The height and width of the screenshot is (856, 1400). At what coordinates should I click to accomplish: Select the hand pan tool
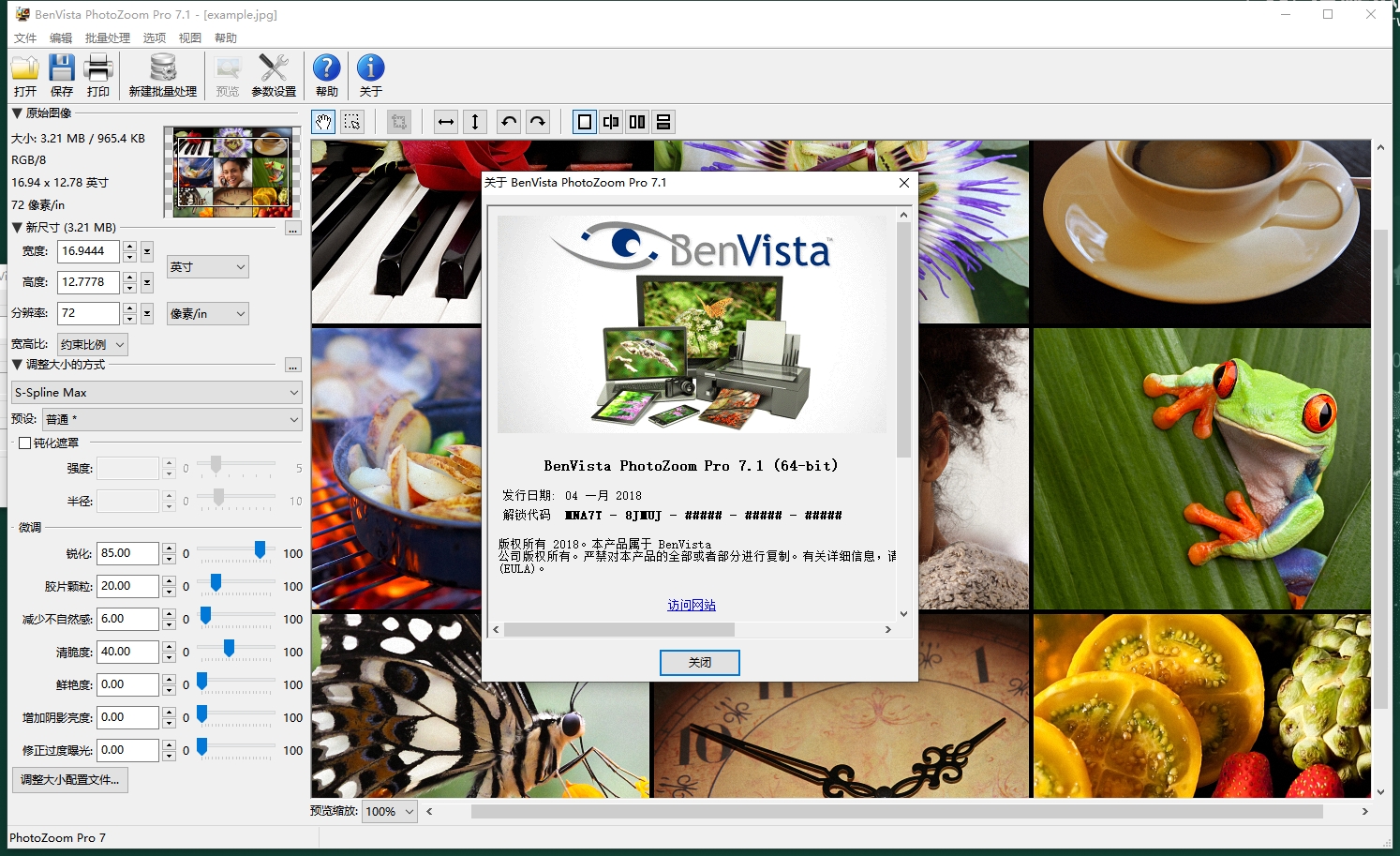click(x=322, y=121)
